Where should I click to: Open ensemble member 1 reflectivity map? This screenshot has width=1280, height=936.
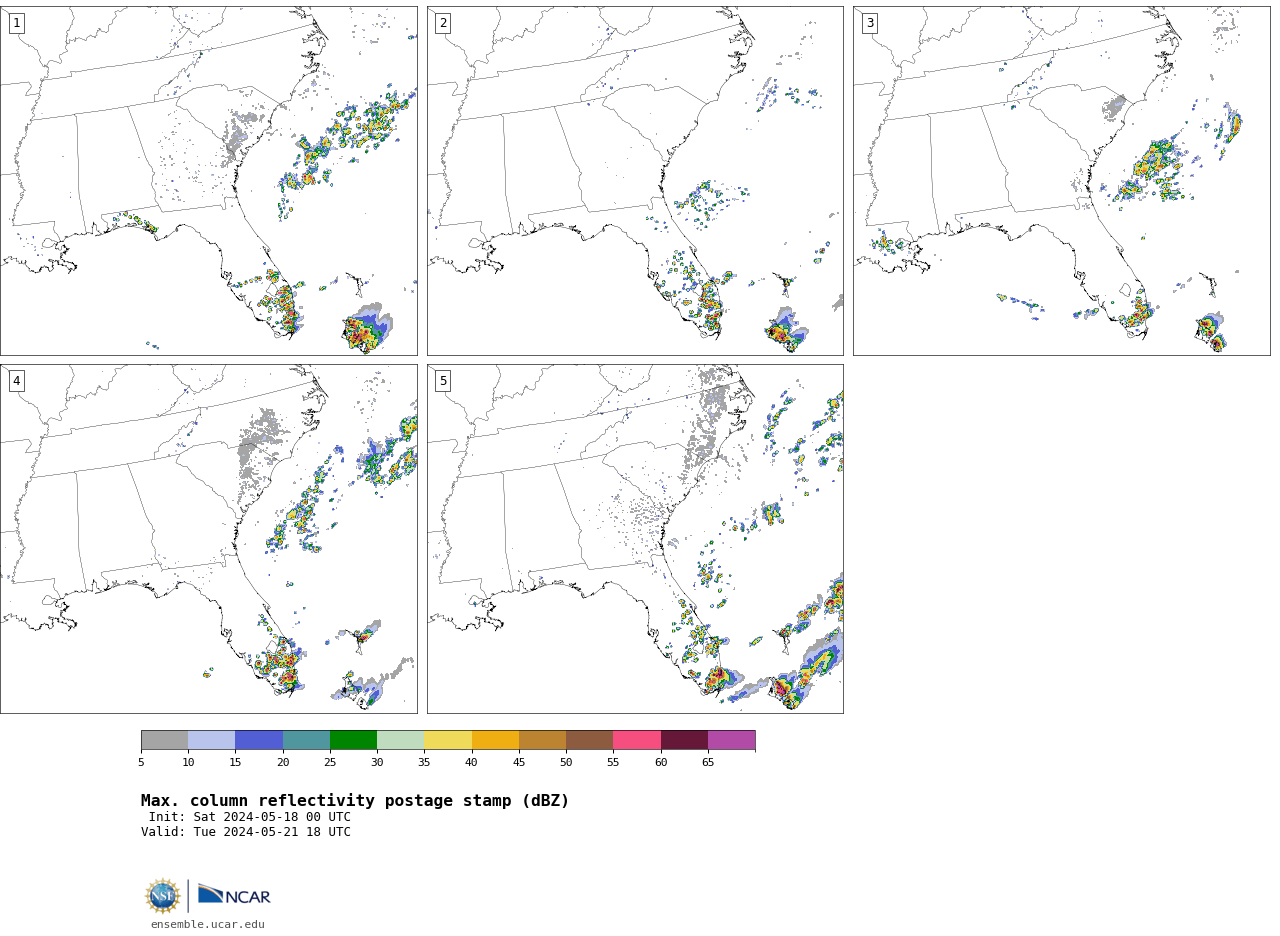tap(208, 181)
